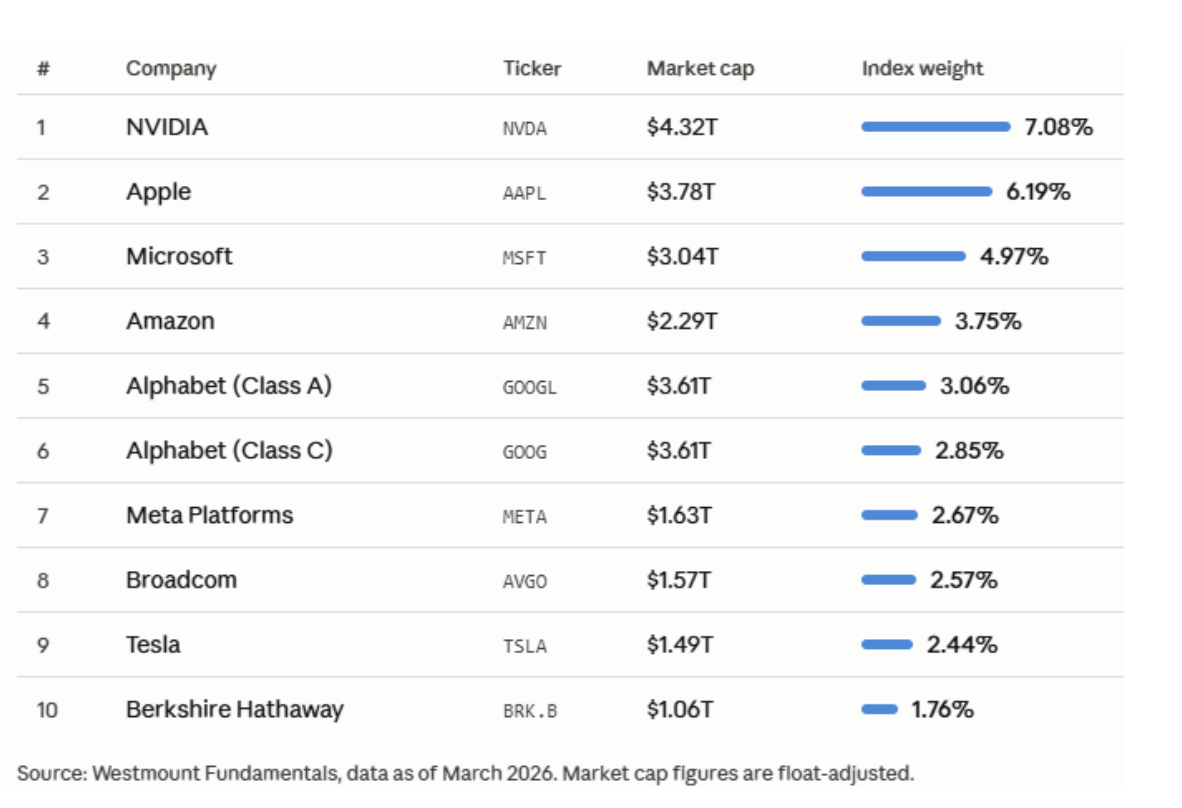Screen dimensions: 1182x808
Task: Click rank number 5 in GOOGL row
Action: (43, 387)
